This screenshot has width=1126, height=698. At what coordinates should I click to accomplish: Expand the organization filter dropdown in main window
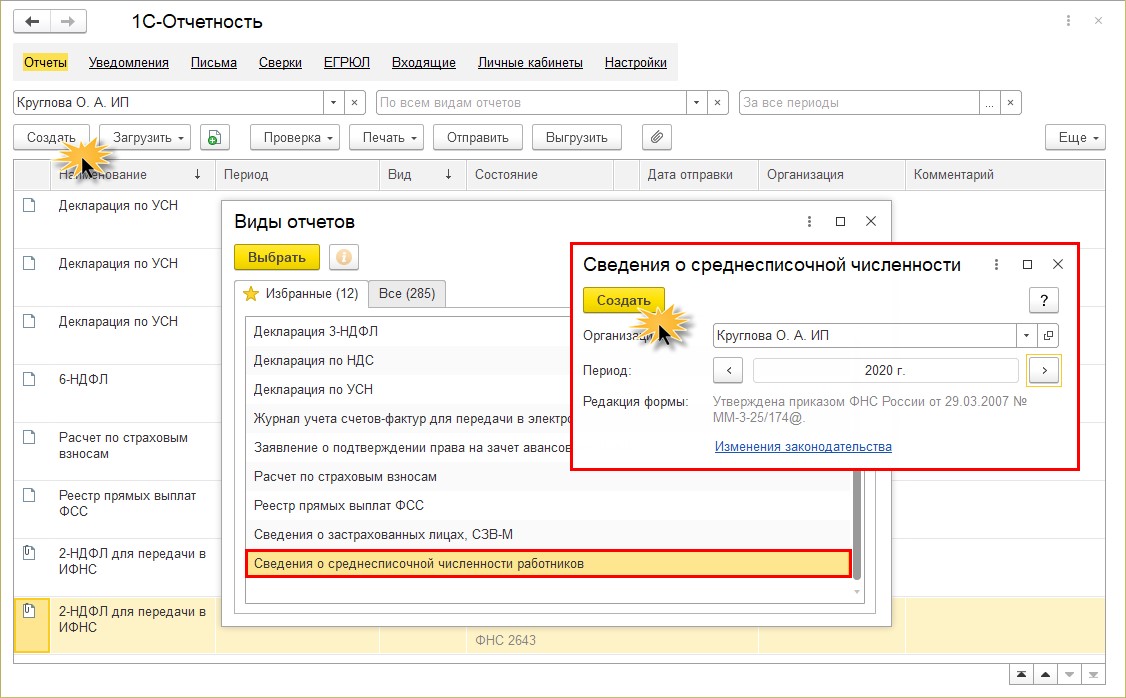(333, 103)
